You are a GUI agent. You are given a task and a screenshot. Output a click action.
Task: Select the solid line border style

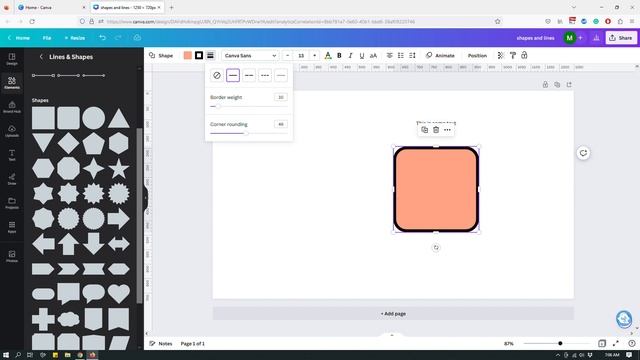(233, 75)
